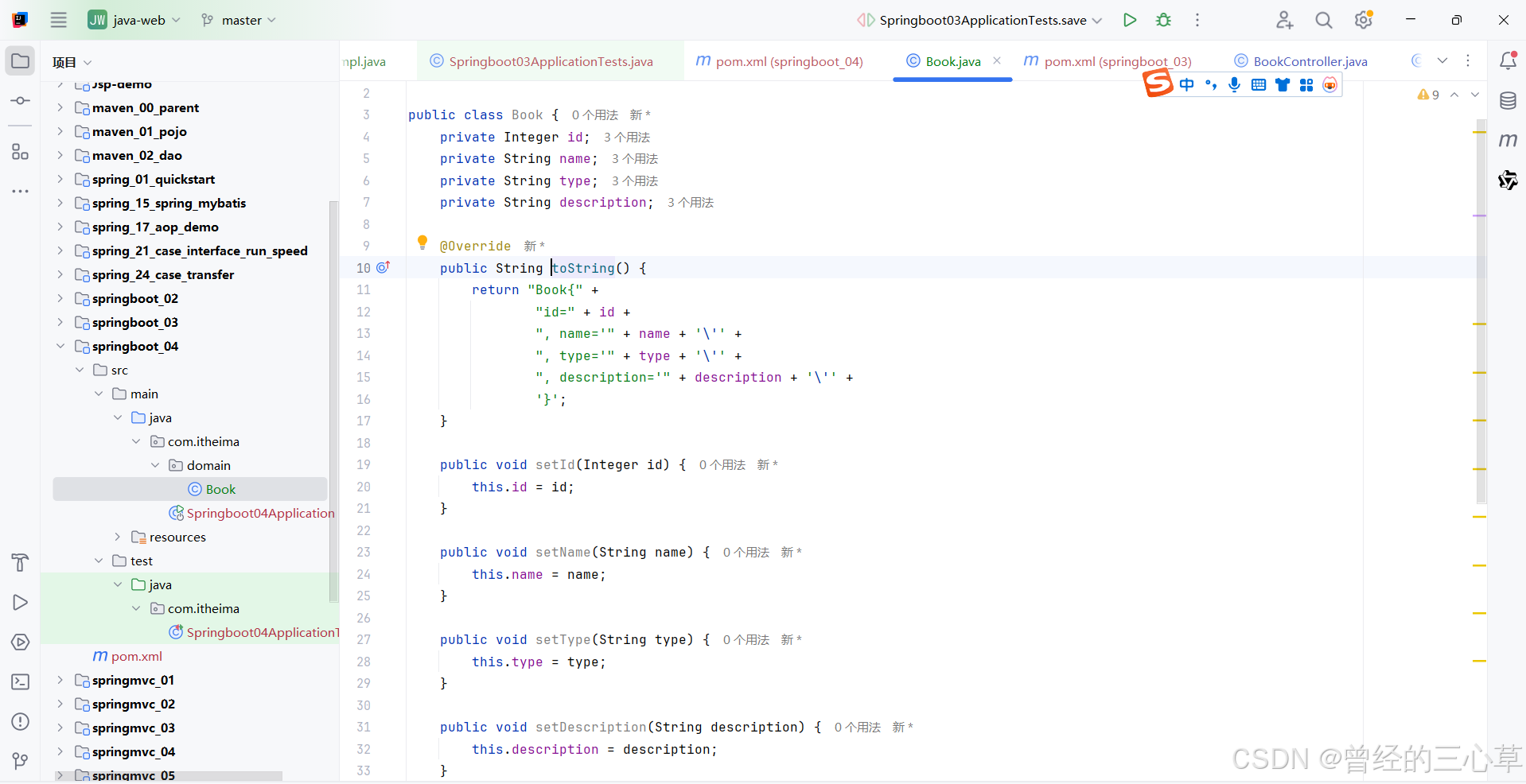This screenshot has width=1526, height=784.
Task: Open the 9 warnings inspection widget
Action: (1428, 95)
